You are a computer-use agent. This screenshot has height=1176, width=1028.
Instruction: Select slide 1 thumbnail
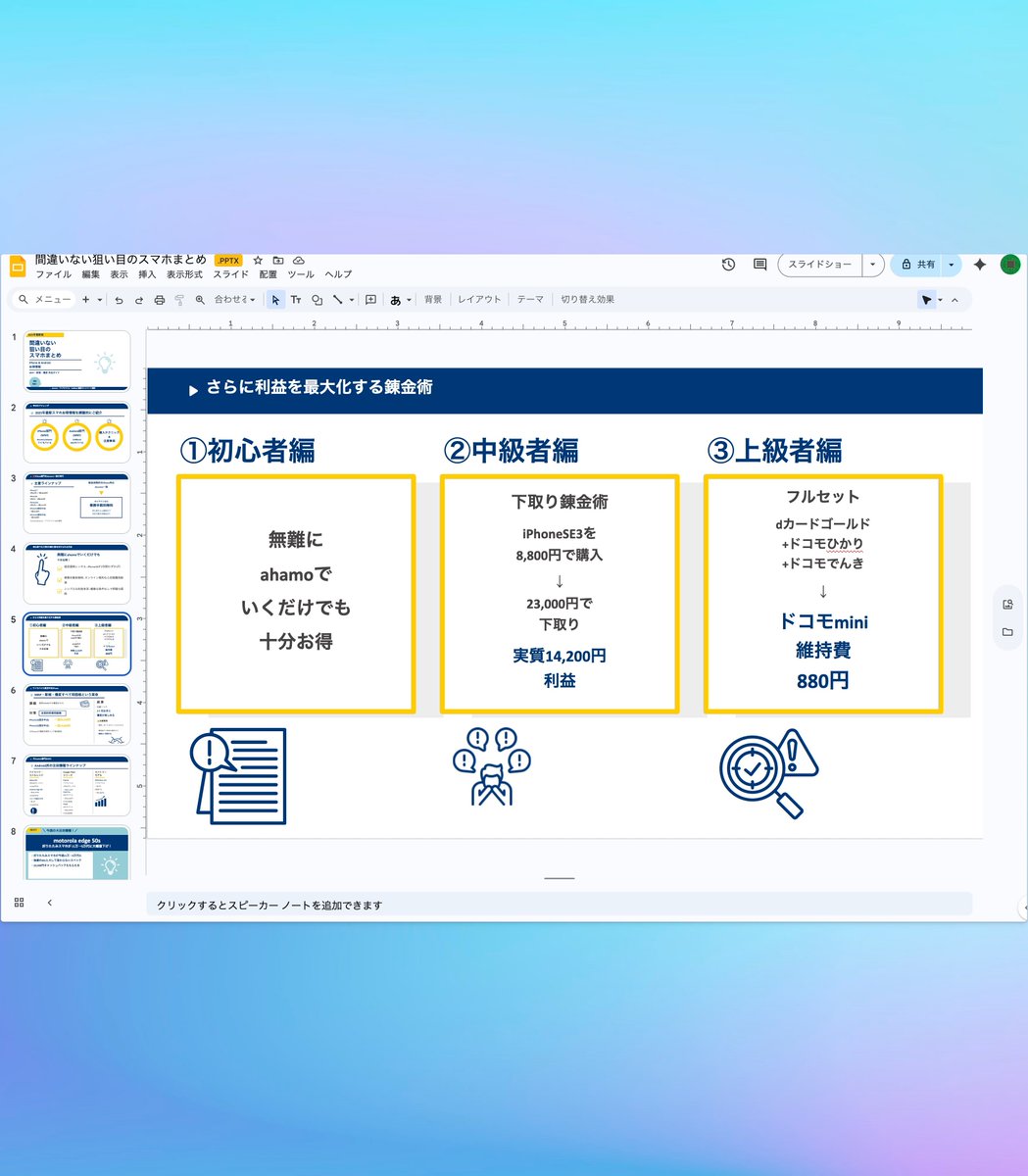pyautogui.click(x=77, y=362)
